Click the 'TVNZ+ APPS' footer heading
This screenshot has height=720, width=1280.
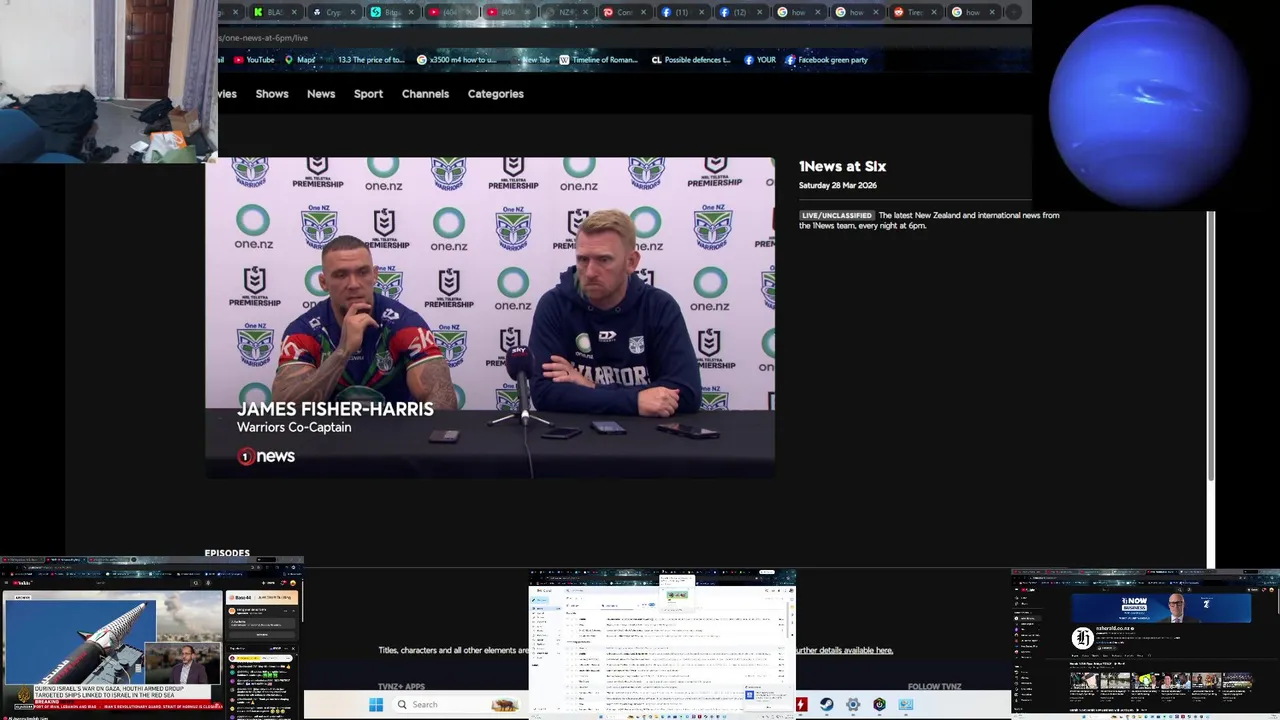tap(401, 687)
